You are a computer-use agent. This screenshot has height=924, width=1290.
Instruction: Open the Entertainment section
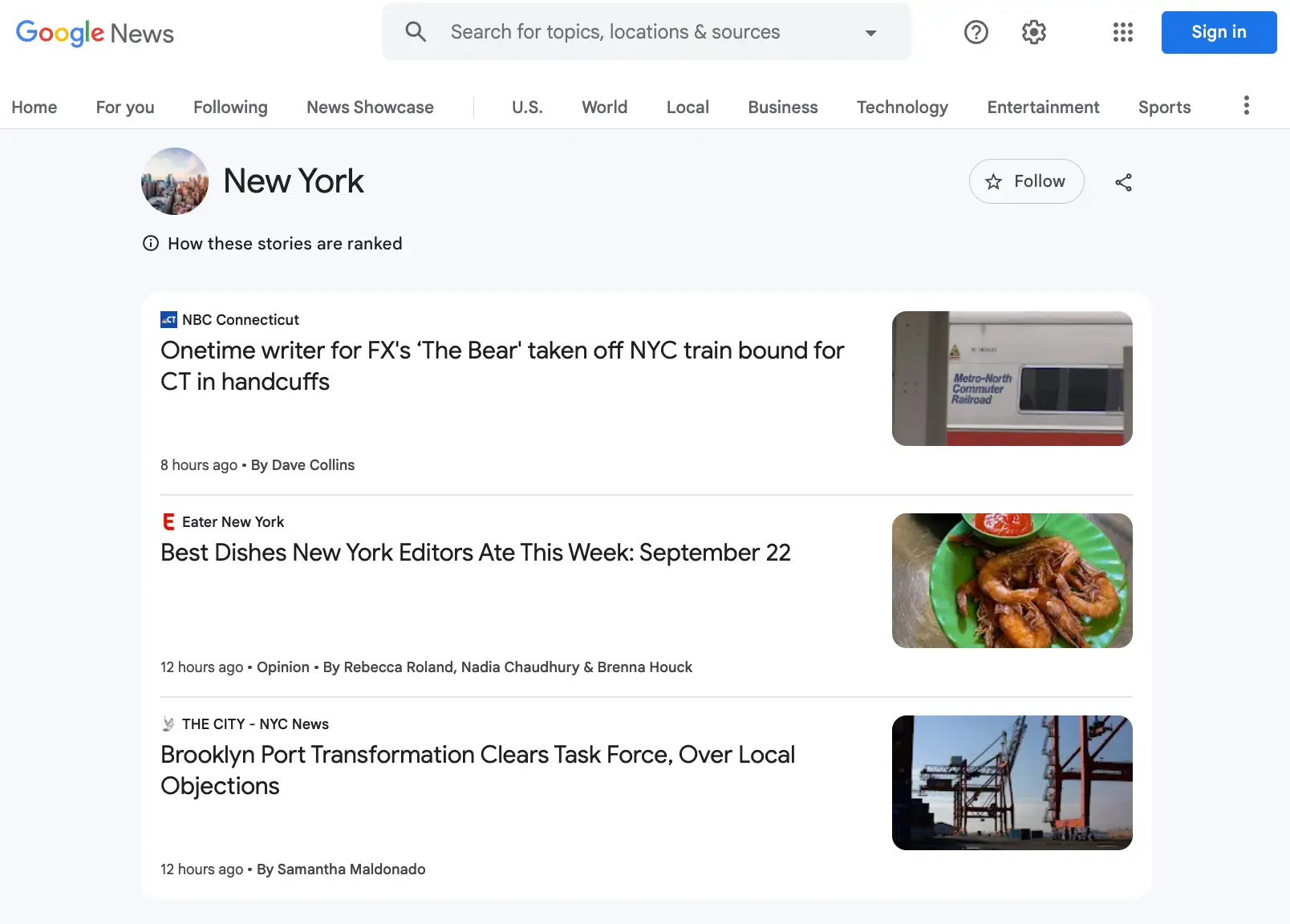point(1043,107)
